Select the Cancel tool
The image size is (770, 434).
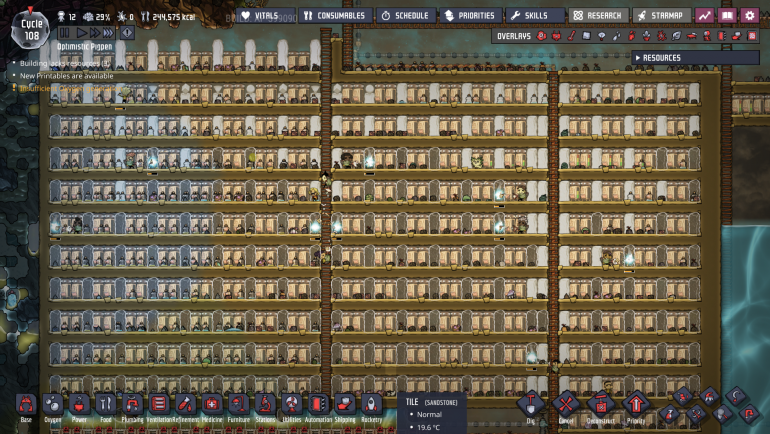point(566,405)
